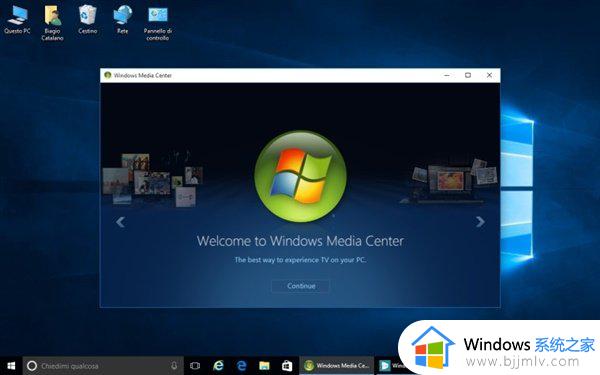
Task: Close the Windows Media Center window
Action: coord(489,75)
